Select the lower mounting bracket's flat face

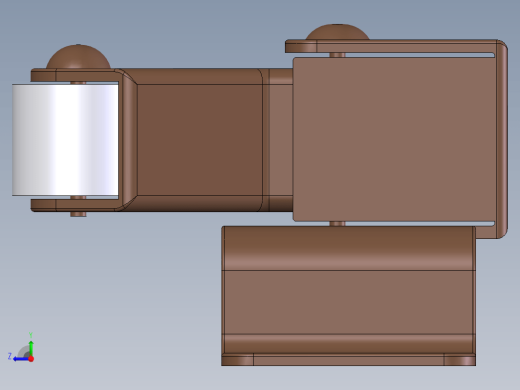349,302
